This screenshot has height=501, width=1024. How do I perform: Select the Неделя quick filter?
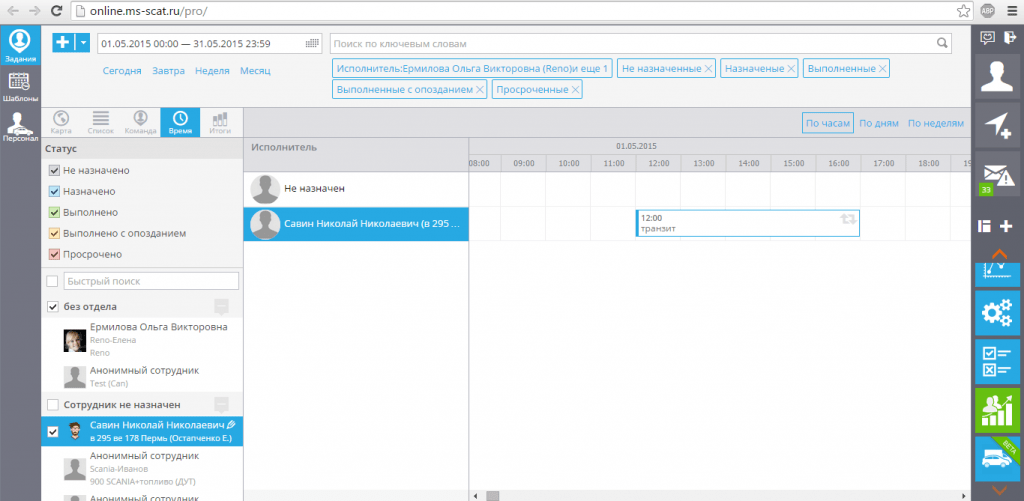click(x=212, y=71)
